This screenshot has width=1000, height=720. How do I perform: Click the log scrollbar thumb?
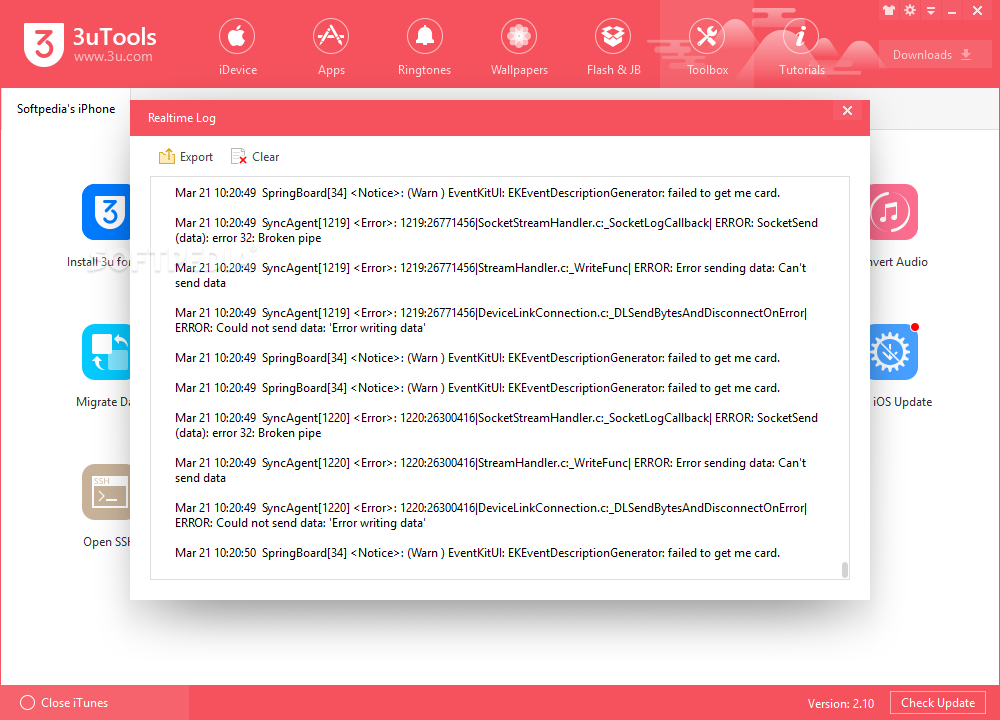(x=844, y=569)
